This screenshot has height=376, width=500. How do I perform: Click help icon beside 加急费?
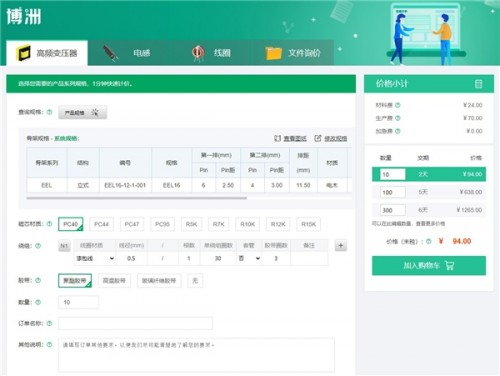point(397,131)
